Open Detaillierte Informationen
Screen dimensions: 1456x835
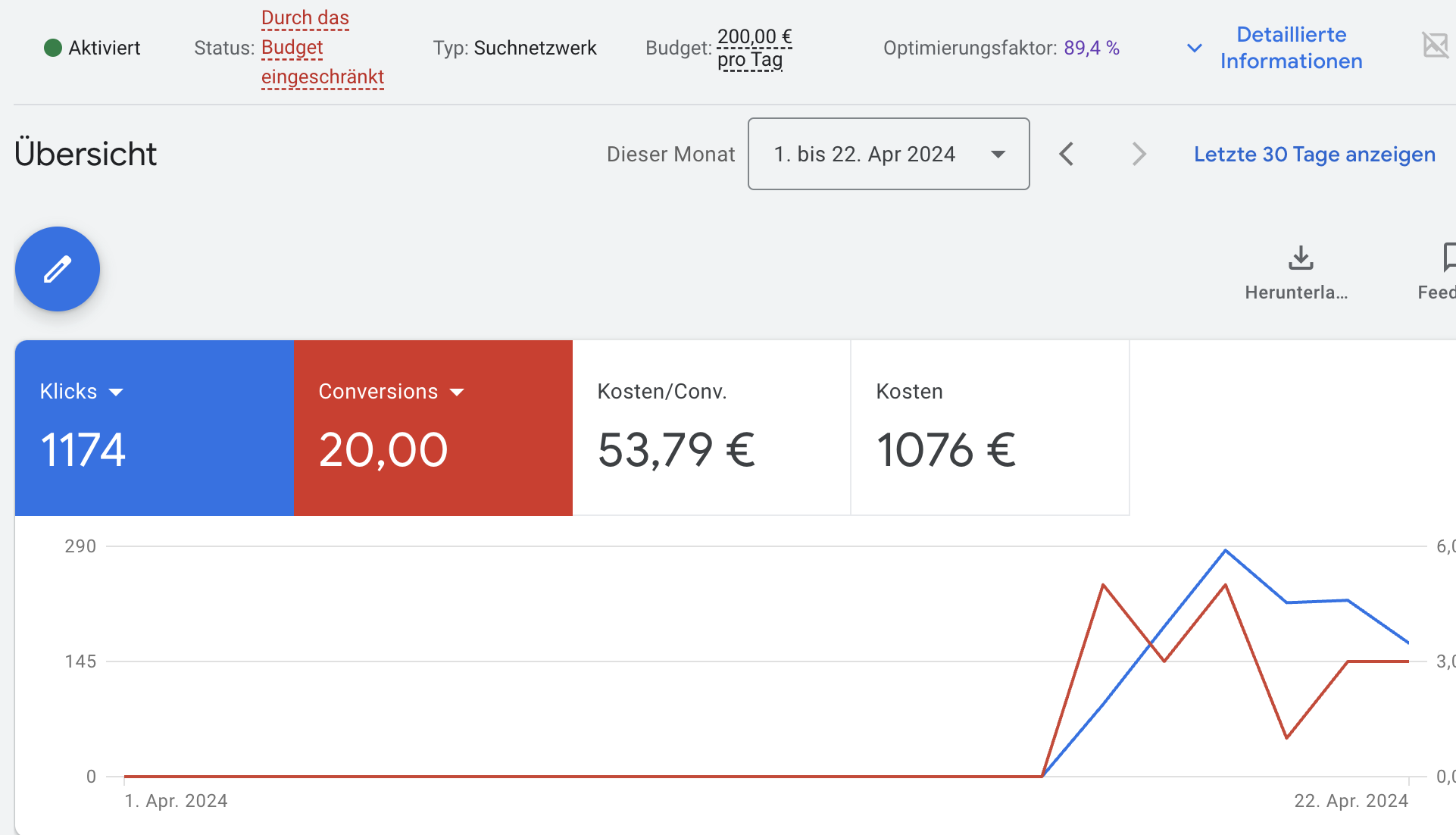1291,48
